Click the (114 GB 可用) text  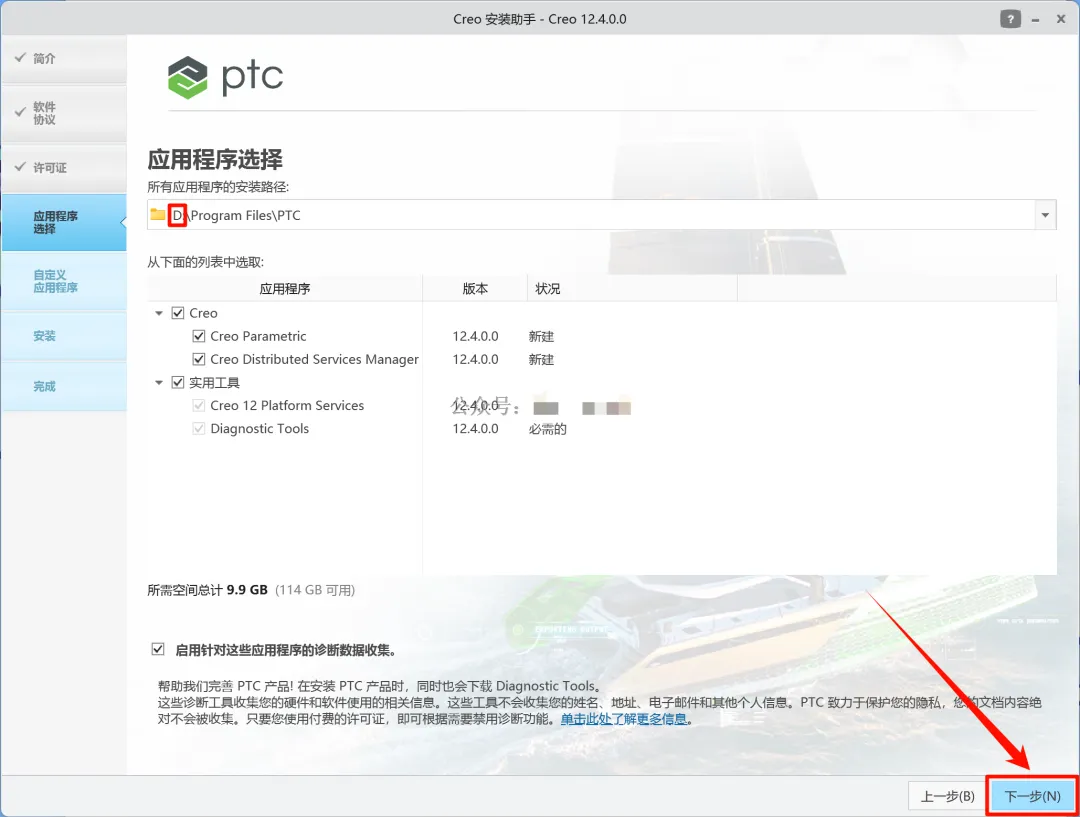tap(315, 590)
